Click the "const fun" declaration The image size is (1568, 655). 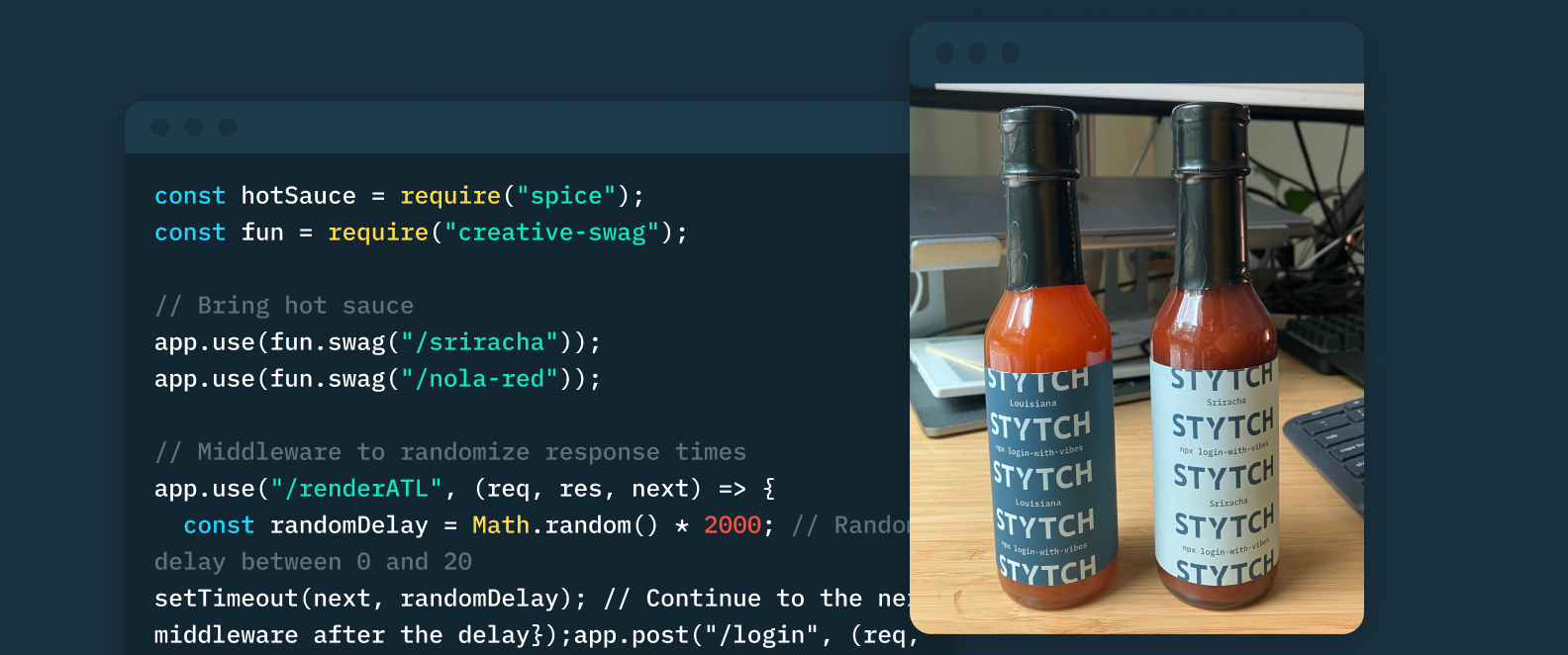pos(219,233)
